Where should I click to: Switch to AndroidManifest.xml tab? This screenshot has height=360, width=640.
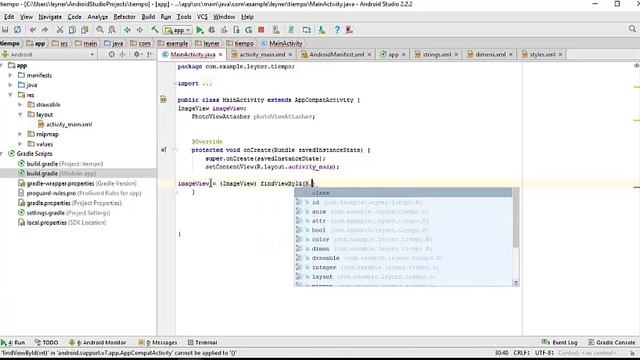[x=336, y=54]
